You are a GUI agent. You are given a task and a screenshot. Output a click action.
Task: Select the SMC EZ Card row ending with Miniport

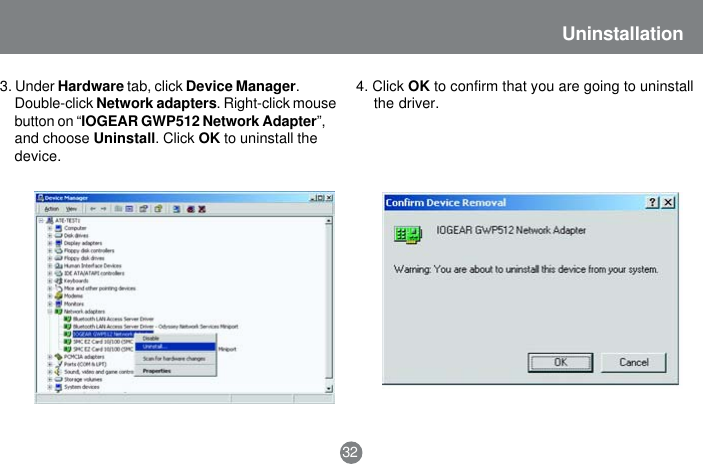coord(154,349)
